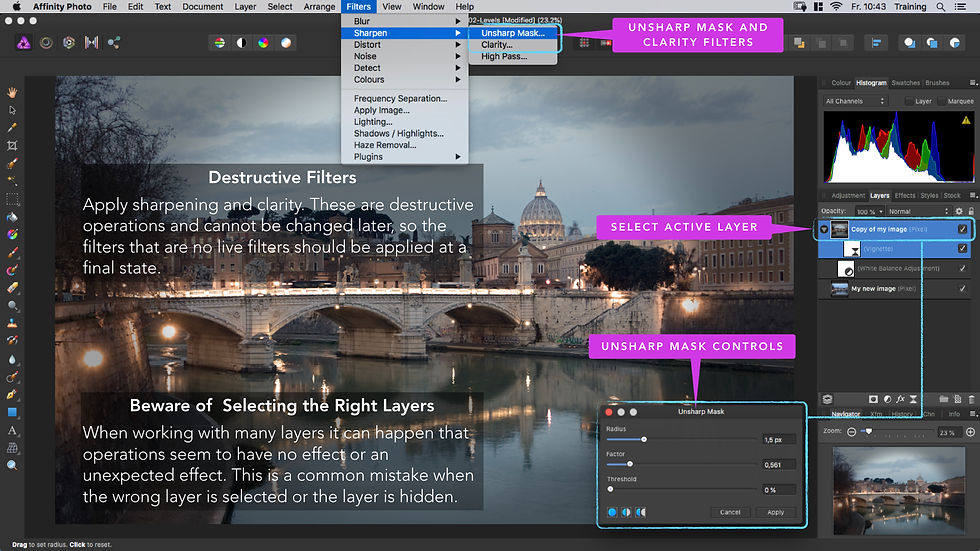Open Layer Effects fx icon
The image size is (980, 551).
901,399
